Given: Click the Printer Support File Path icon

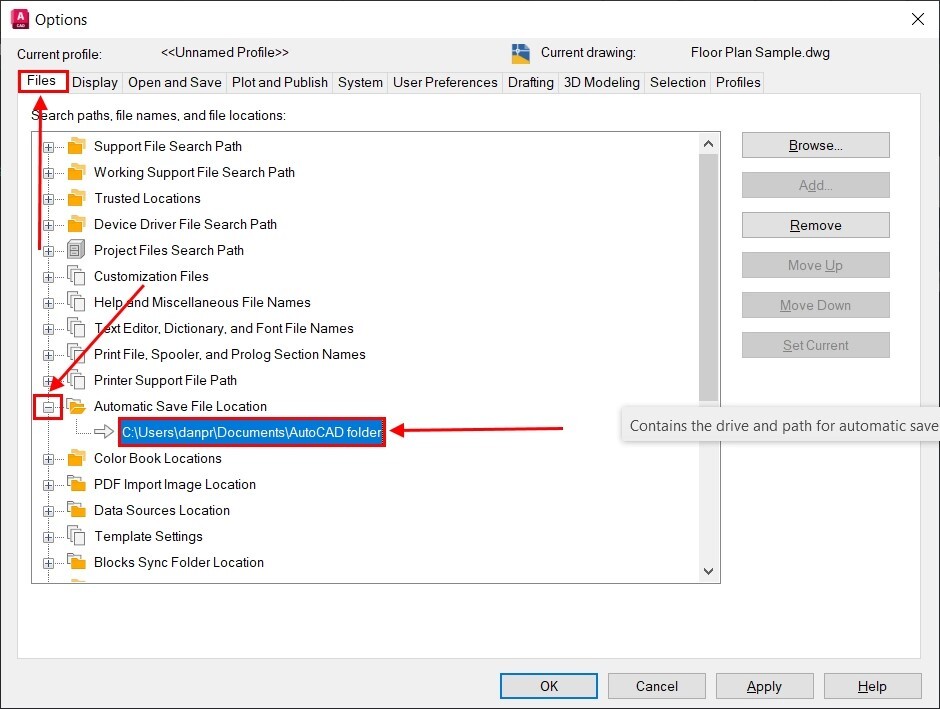Looking at the screenshot, I should tap(76, 380).
